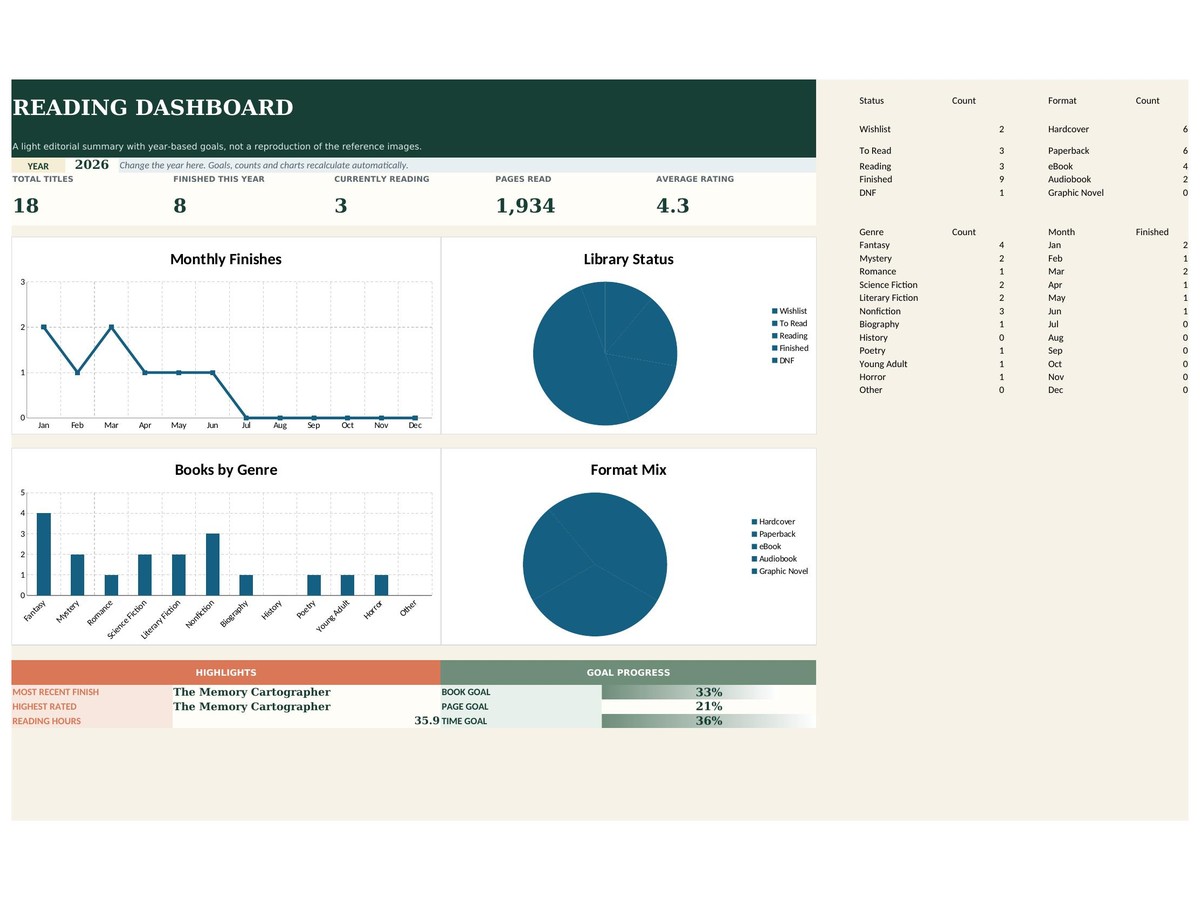Image resolution: width=1200 pixels, height=900 pixels.
Task: Click the DNF legend entry in Library Status
Action: pos(783,360)
